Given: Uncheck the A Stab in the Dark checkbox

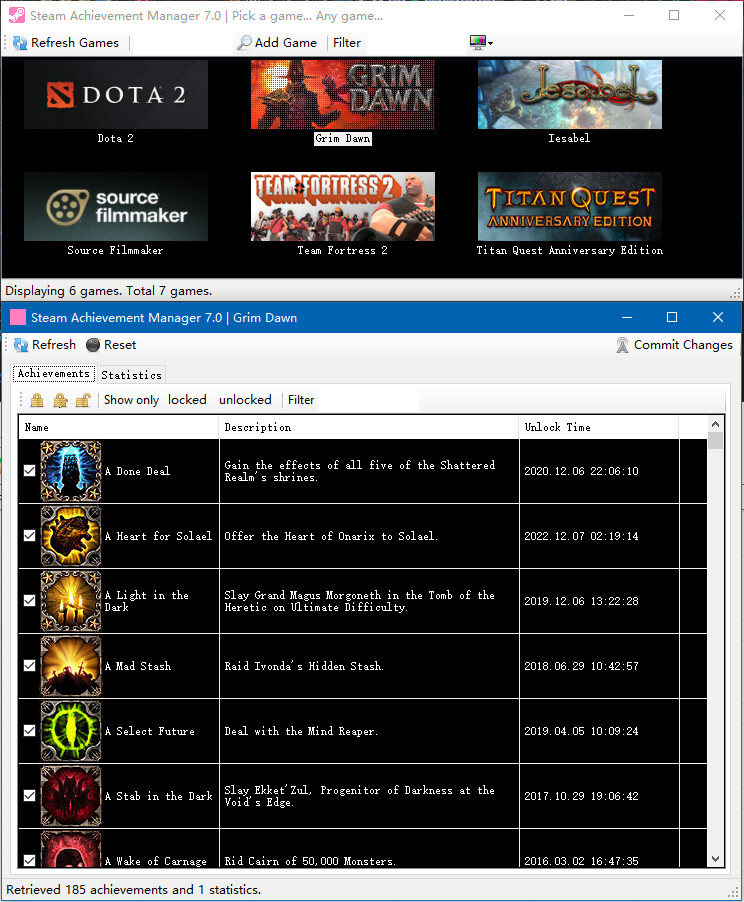Looking at the screenshot, I should click(29, 796).
